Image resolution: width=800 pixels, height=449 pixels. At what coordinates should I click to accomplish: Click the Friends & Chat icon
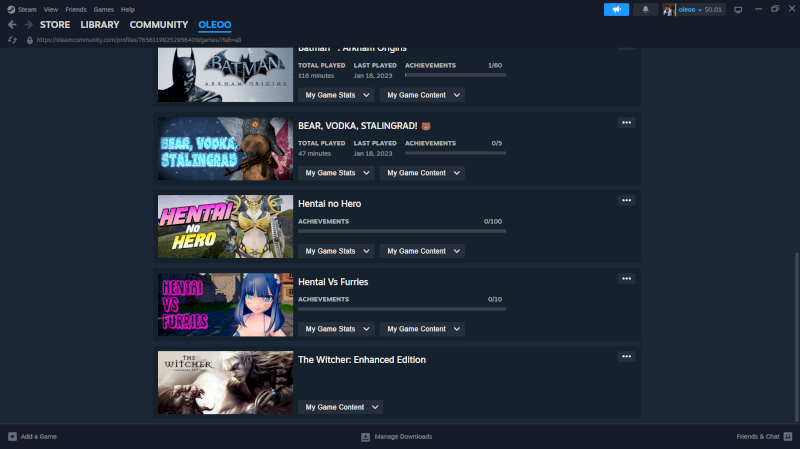coord(788,437)
